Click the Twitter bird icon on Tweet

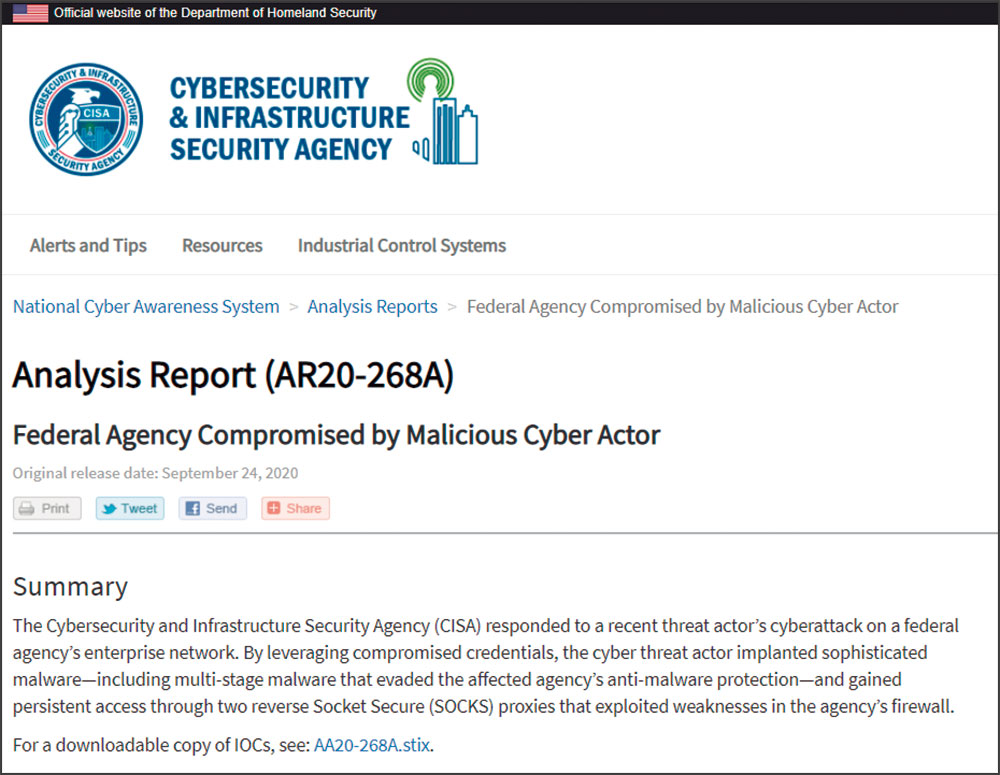click(110, 508)
